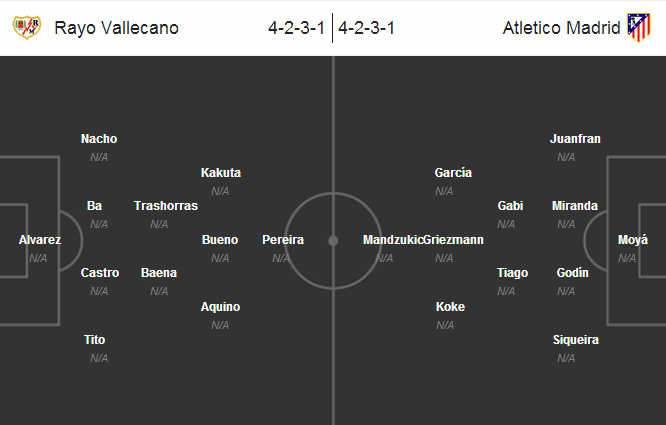
Task: Pick striker Pereira near the centre circle
Action: [x=283, y=240]
